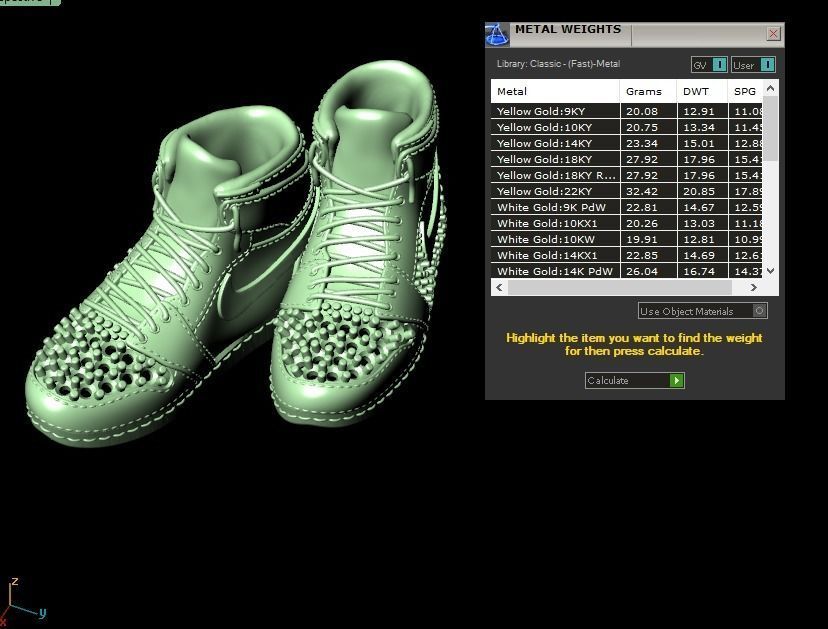Sort by the Metal column header
Image resolution: width=828 pixels, height=629 pixels.
pos(555,91)
